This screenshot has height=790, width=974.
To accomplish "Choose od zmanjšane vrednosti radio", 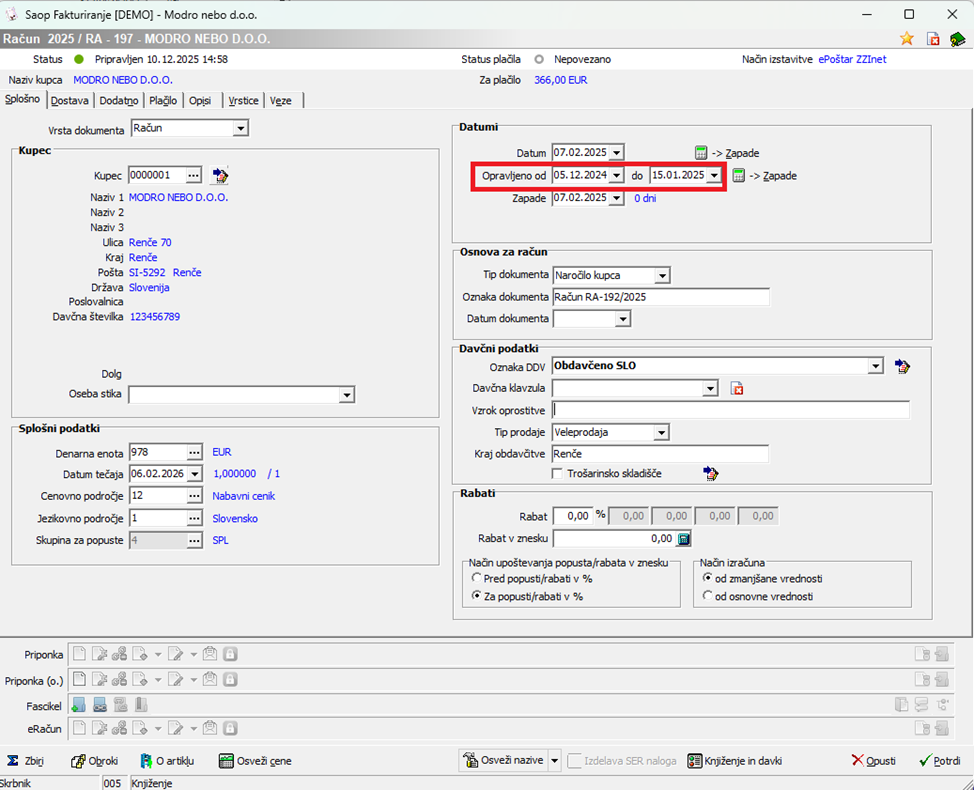I will click(707, 578).
